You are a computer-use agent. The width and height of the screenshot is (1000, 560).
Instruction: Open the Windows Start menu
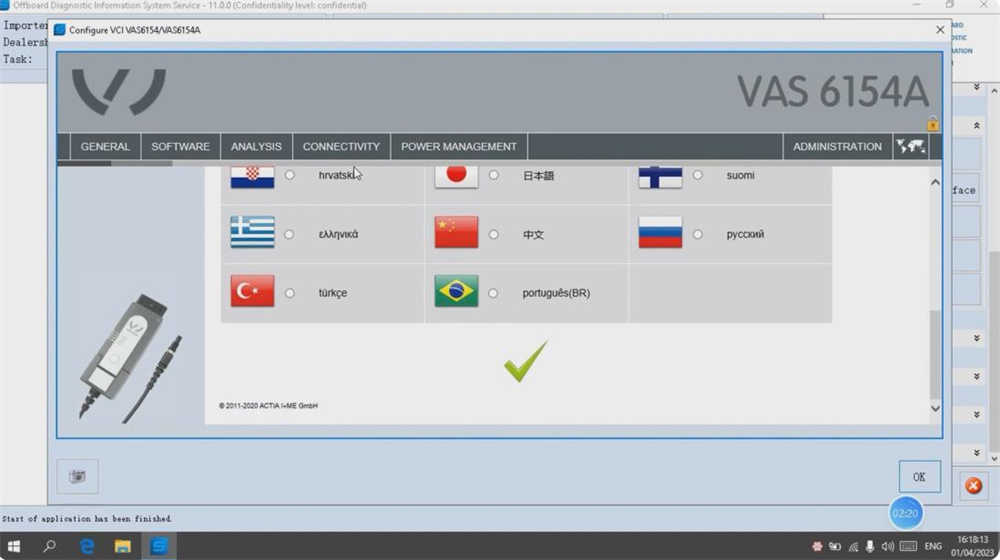pos(13,547)
